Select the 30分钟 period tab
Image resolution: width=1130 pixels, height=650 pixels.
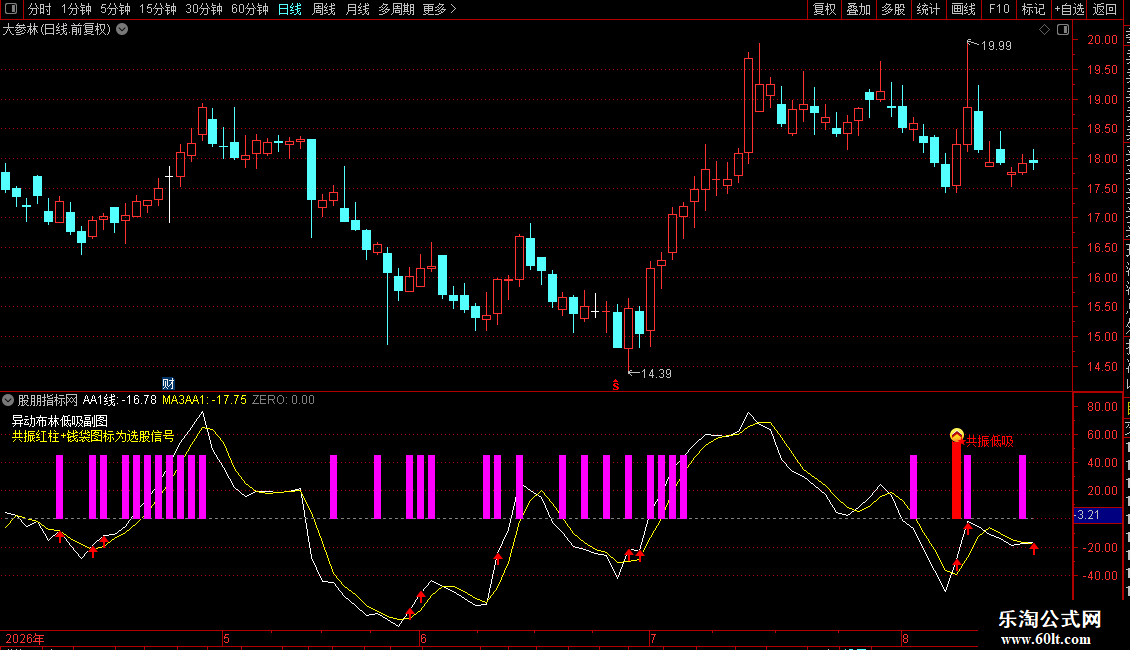pos(203,9)
